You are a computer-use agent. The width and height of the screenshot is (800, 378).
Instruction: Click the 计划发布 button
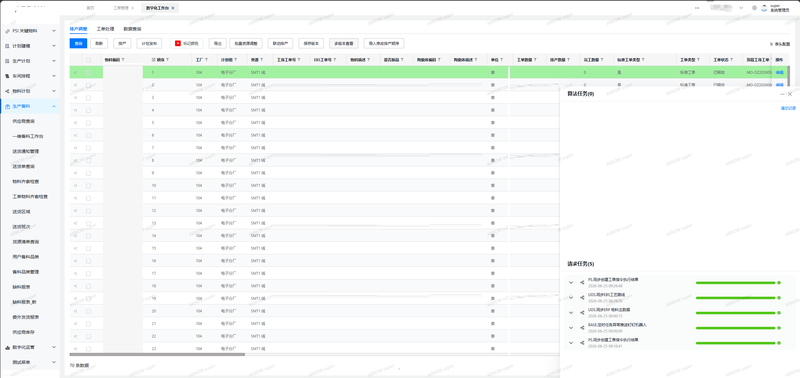[x=149, y=43]
